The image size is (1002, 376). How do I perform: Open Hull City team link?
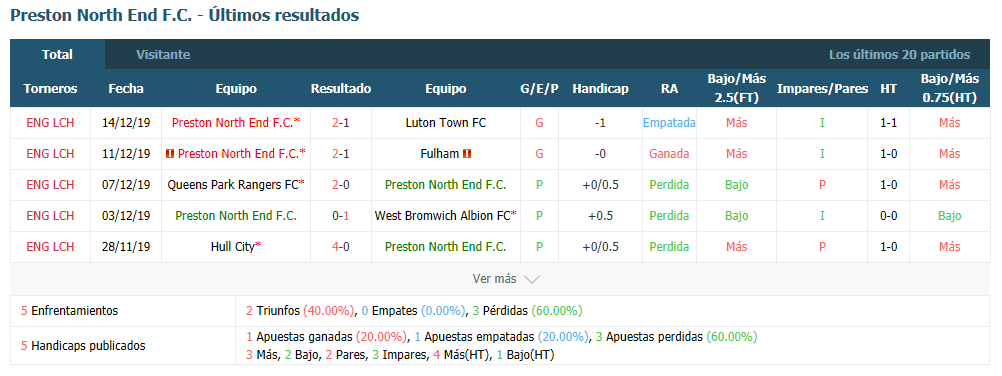tap(233, 246)
